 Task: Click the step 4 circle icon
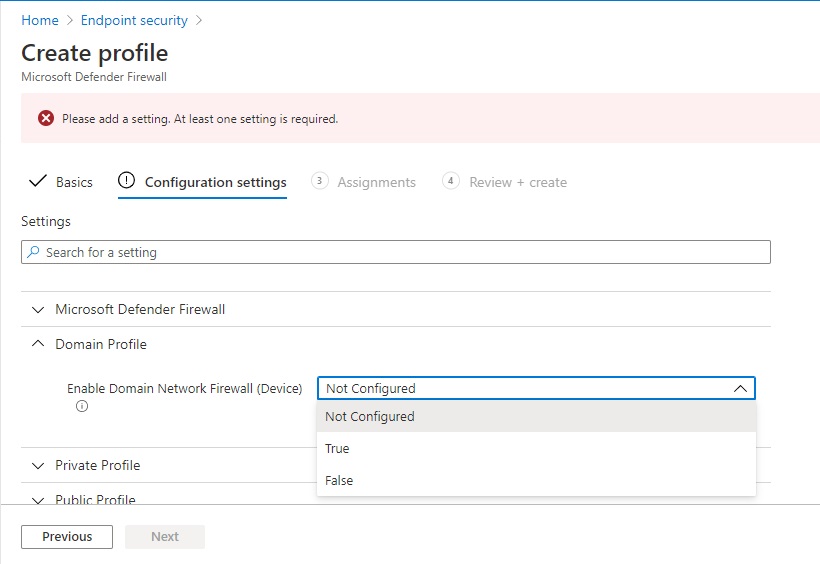tap(451, 181)
